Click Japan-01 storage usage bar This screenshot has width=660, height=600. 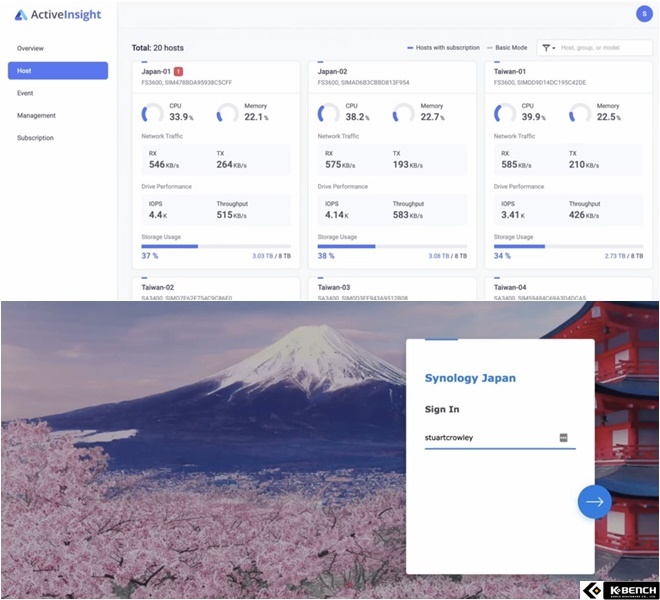(216, 246)
